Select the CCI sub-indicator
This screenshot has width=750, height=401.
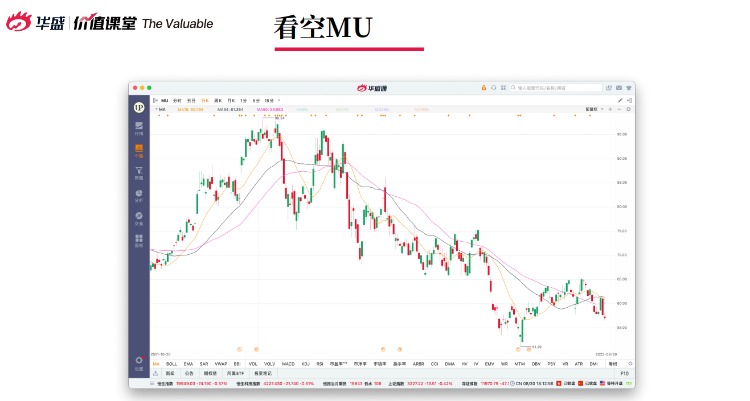[x=434, y=364]
